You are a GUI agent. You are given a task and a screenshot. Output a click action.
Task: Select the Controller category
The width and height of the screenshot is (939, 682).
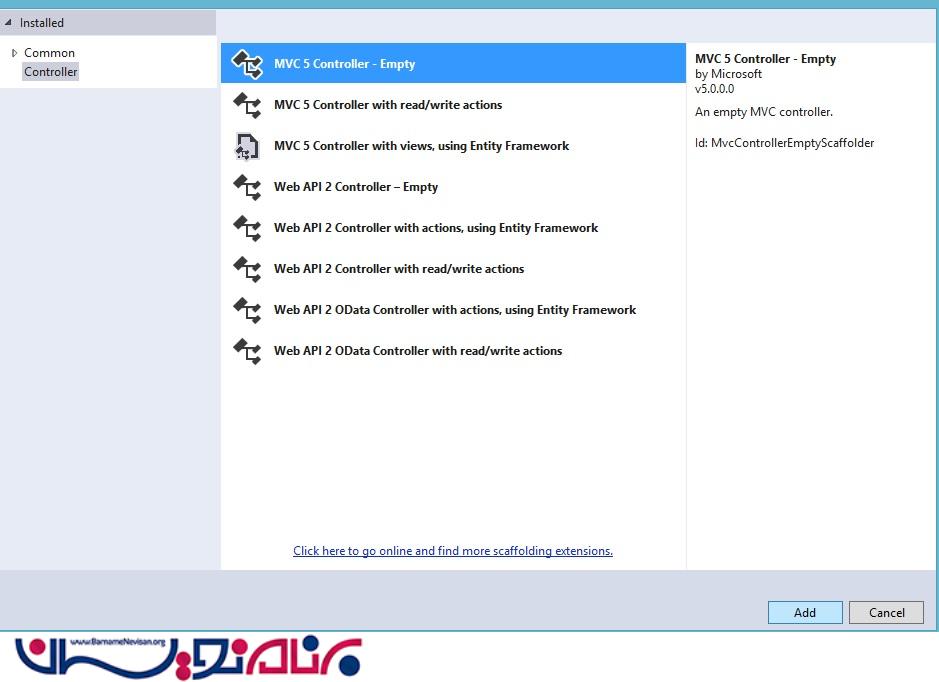[50, 72]
